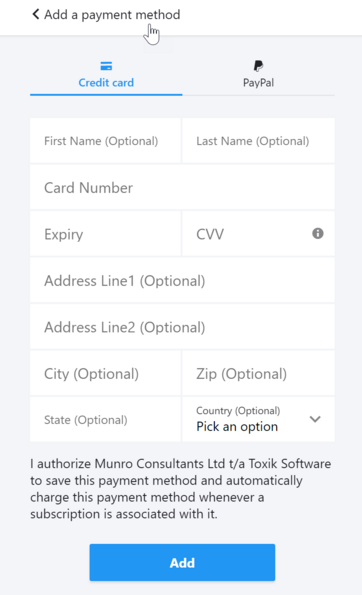The image size is (362, 595).
Task: Click the back chevron arrow icon
Action: click(x=36, y=14)
